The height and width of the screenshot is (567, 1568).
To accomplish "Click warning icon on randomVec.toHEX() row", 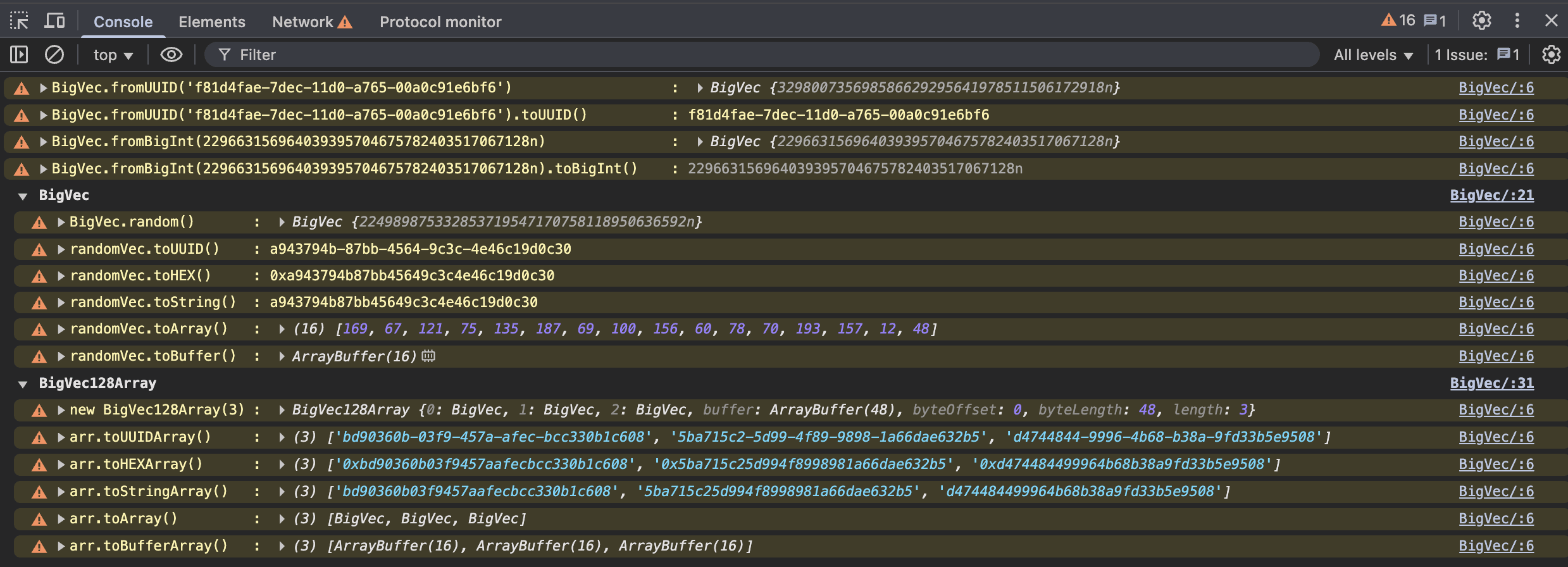I will click(x=39, y=277).
